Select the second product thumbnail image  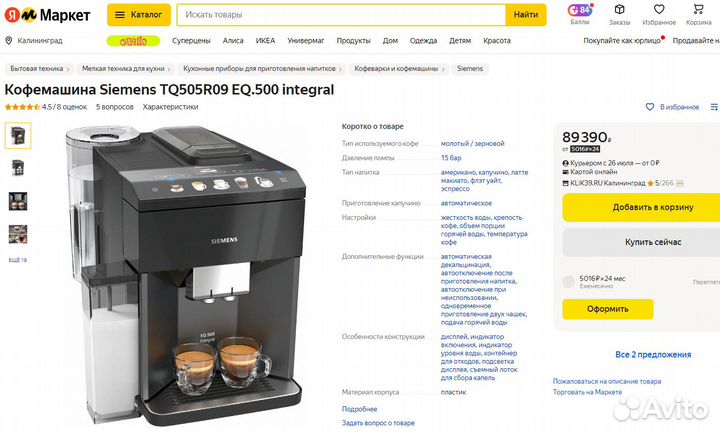click(18, 168)
